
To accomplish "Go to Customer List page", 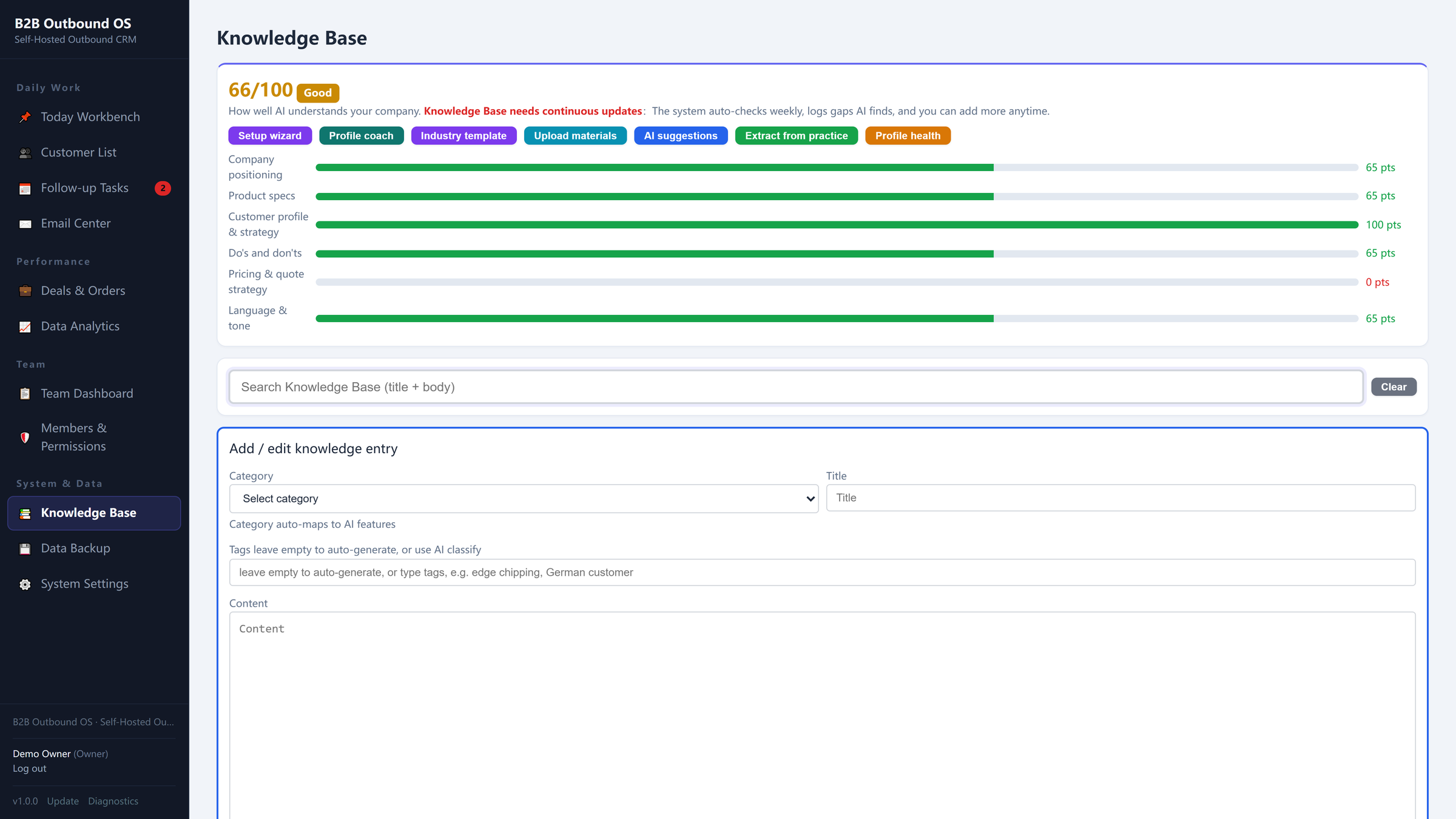I will [x=94, y=153].
